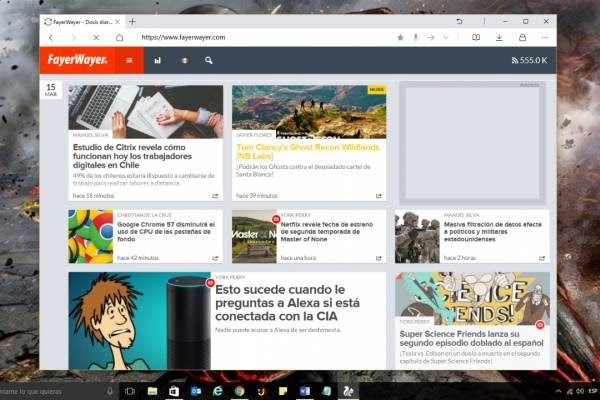Launch Internet Explorer from the taskbar

click(x=218, y=391)
